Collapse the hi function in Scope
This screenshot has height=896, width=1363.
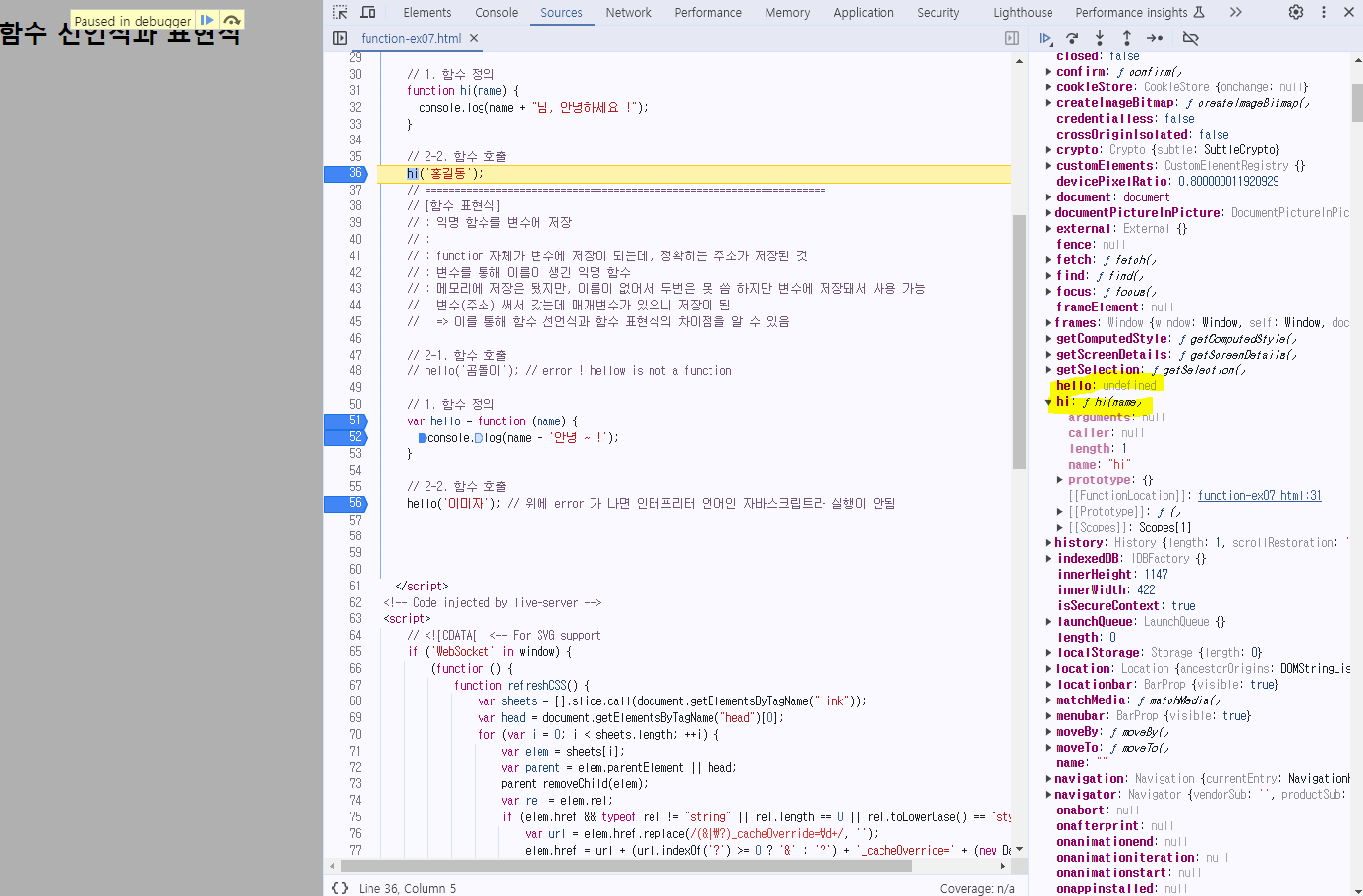(1049, 402)
